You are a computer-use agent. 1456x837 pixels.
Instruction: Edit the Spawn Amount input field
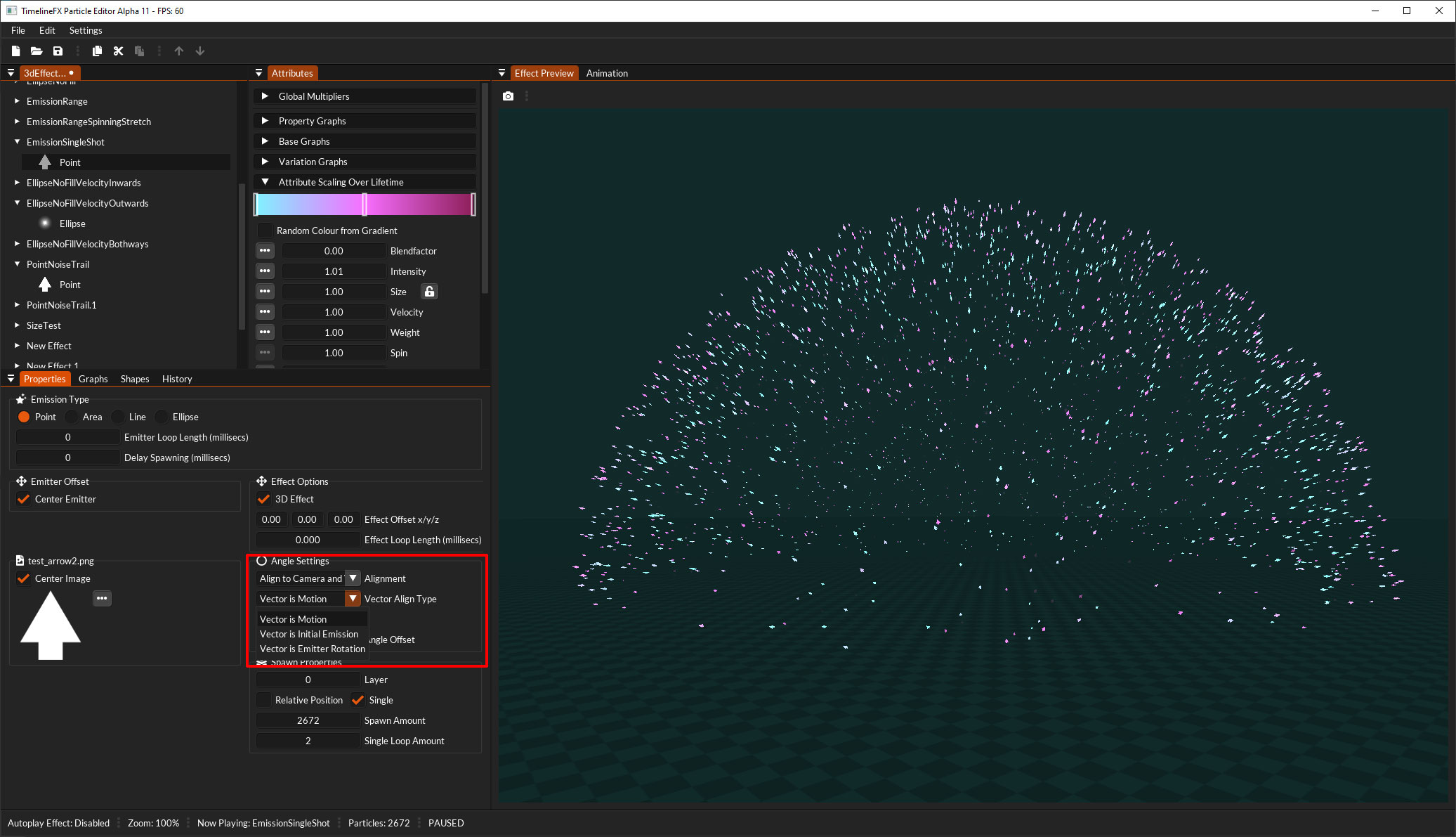pos(308,720)
